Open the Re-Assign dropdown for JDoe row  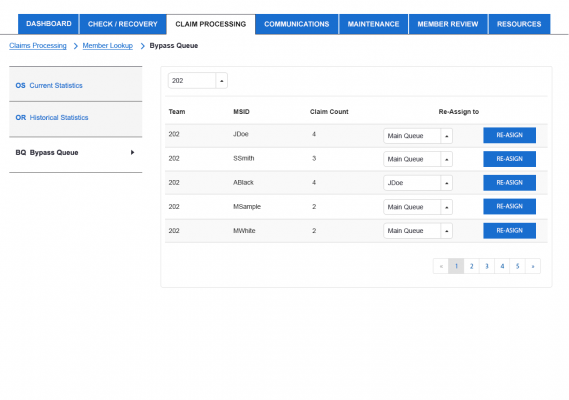[x=418, y=136]
